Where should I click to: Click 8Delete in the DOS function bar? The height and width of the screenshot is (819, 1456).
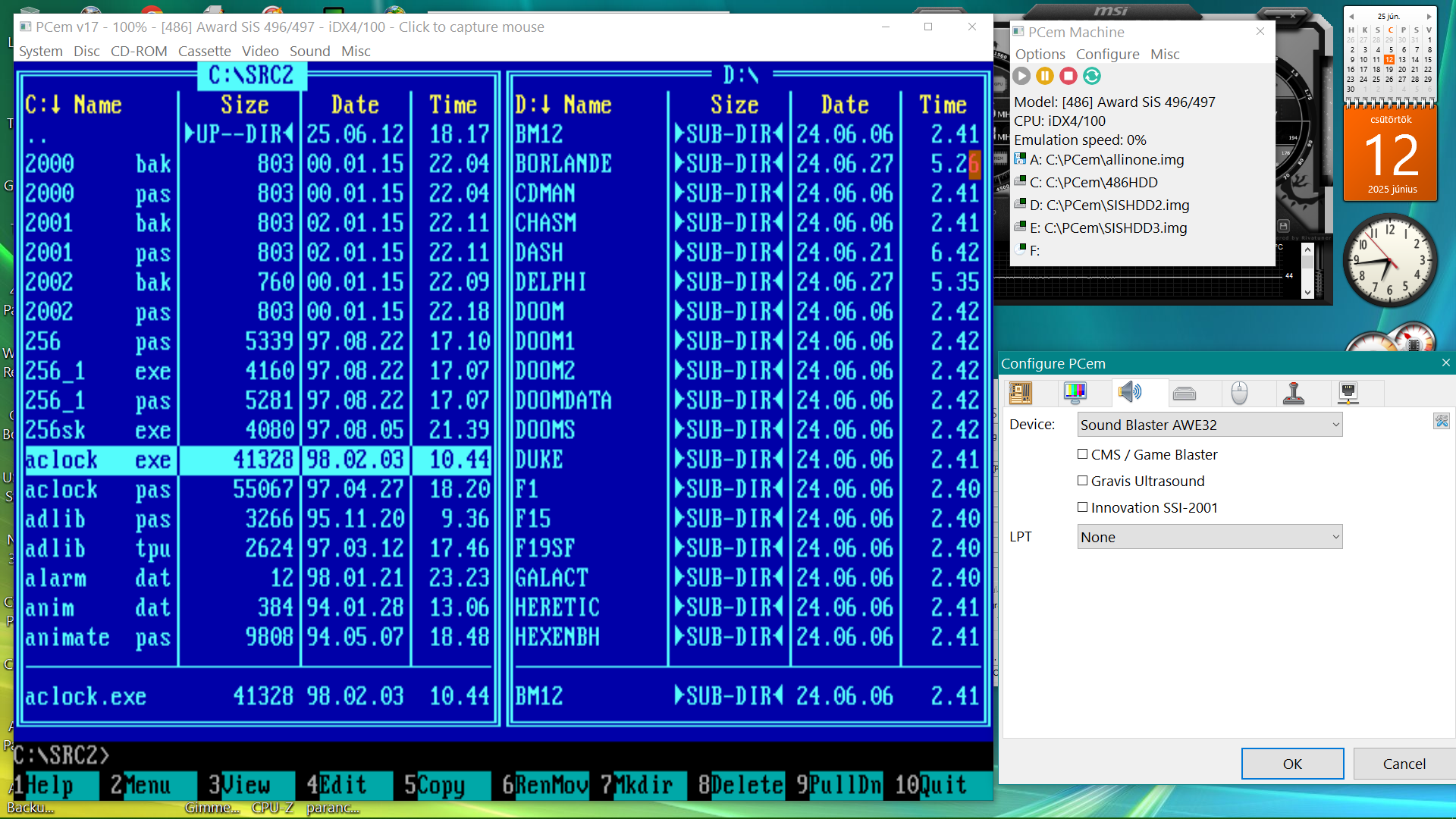[740, 785]
